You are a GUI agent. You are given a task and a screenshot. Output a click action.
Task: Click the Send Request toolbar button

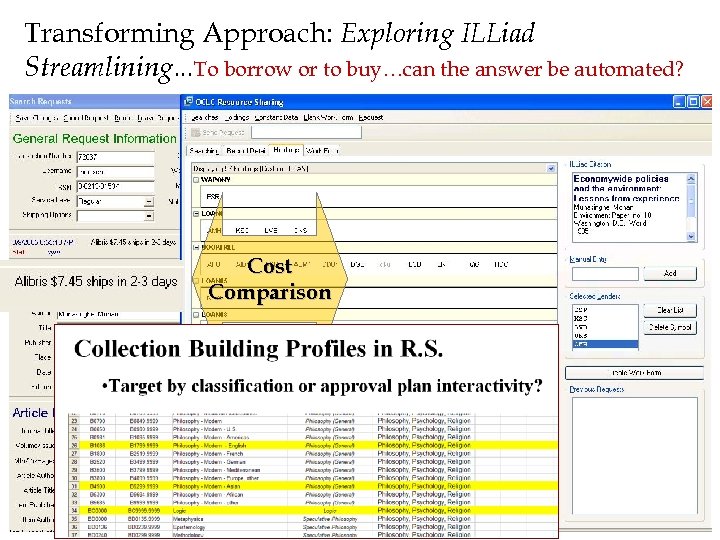coord(218,133)
